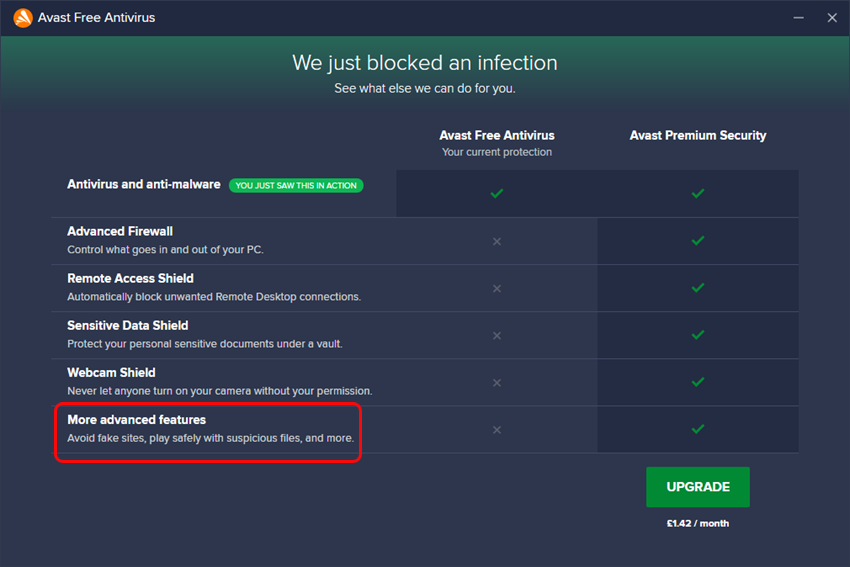Screen dimensions: 850x567
Task: Click Premium checkmark in More advanced features row
Action: coord(698,429)
